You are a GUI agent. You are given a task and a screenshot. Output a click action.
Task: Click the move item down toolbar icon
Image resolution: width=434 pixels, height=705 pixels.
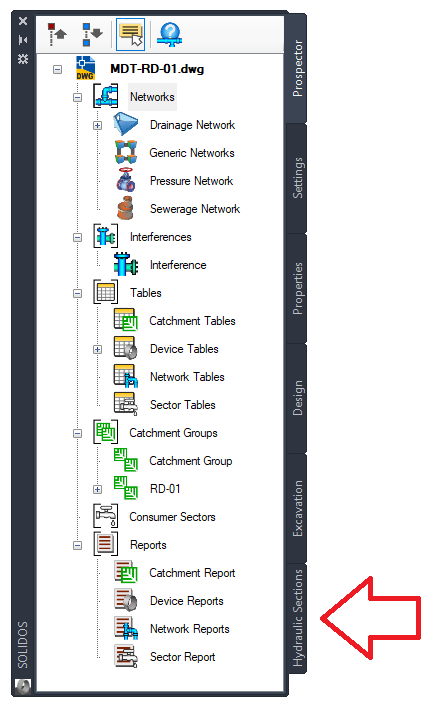click(93, 34)
